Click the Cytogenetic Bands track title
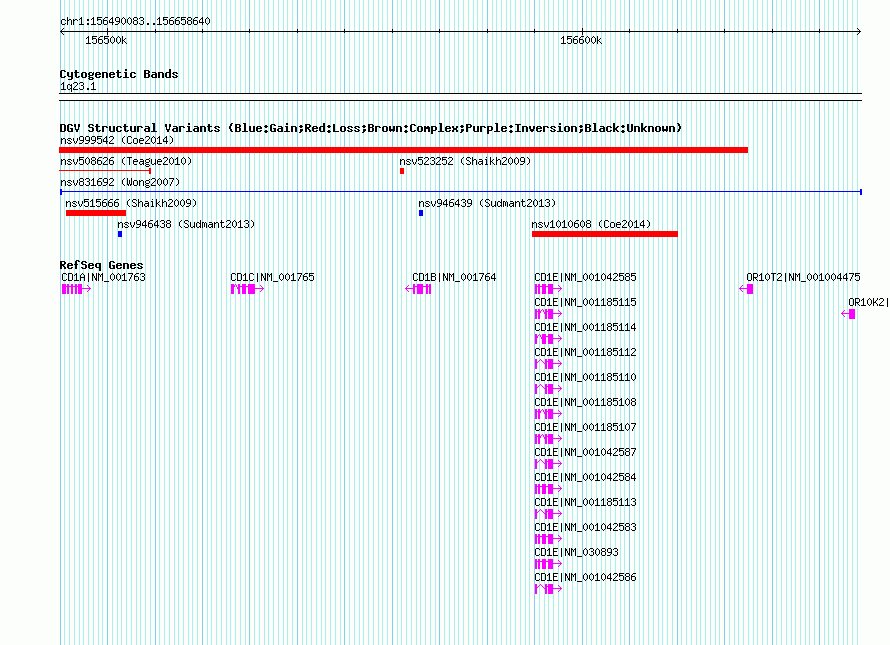The width and height of the screenshot is (890, 645). point(119,74)
